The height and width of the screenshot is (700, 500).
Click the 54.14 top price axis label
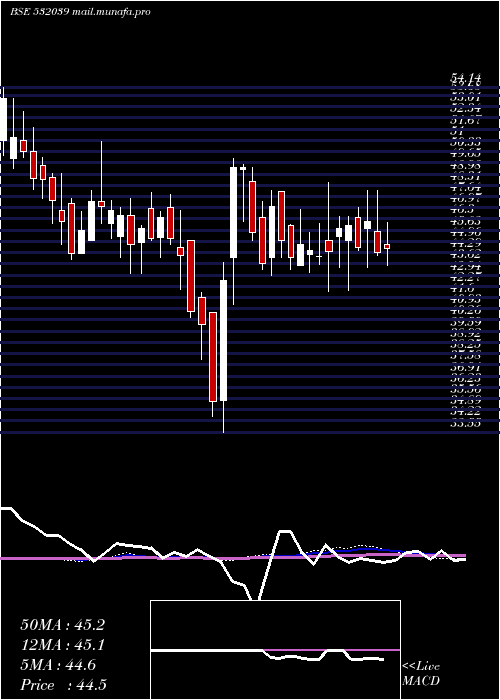point(465,79)
